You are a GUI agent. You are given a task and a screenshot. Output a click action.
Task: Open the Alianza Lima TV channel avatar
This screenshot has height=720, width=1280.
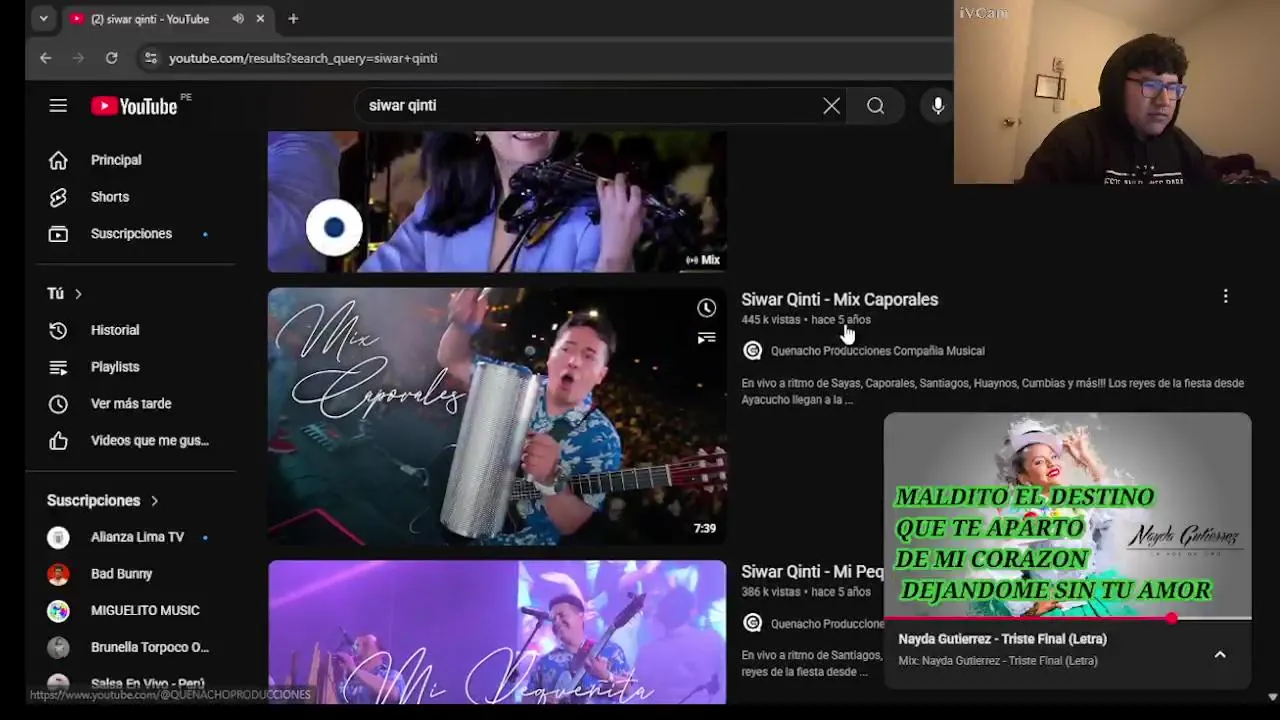point(58,537)
